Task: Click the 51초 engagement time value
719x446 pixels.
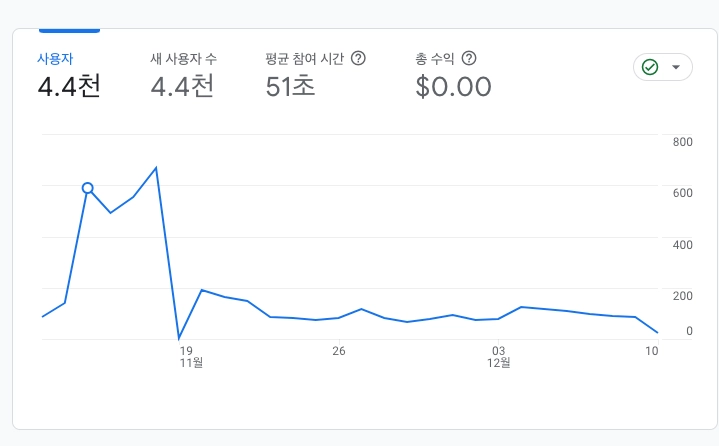Action: [x=290, y=86]
